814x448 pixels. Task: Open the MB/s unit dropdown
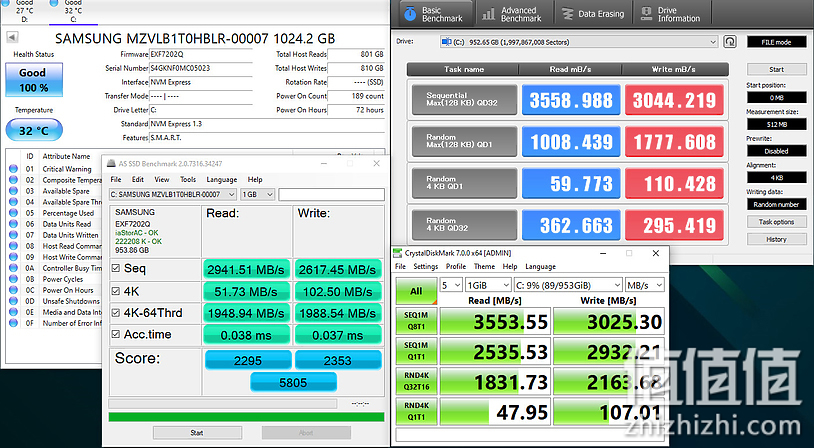644,285
